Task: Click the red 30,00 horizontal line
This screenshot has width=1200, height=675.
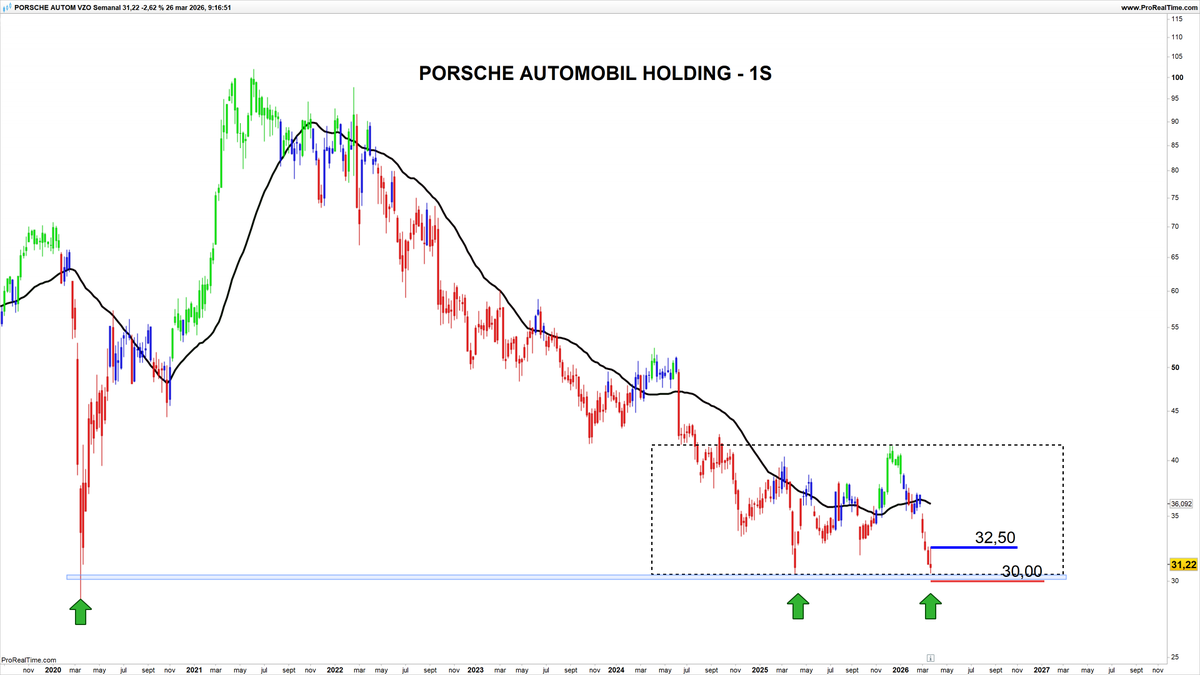Action: tap(987, 581)
